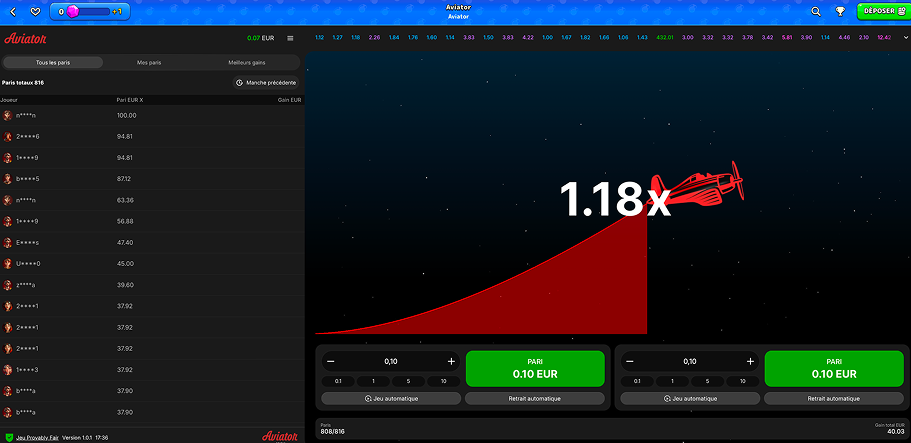Enable Jeu automatique on left panel

pyautogui.click(x=392, y=398)
